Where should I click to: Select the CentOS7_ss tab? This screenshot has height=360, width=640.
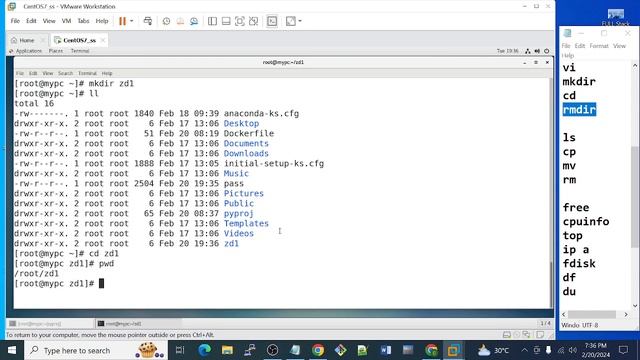[79, 40]
